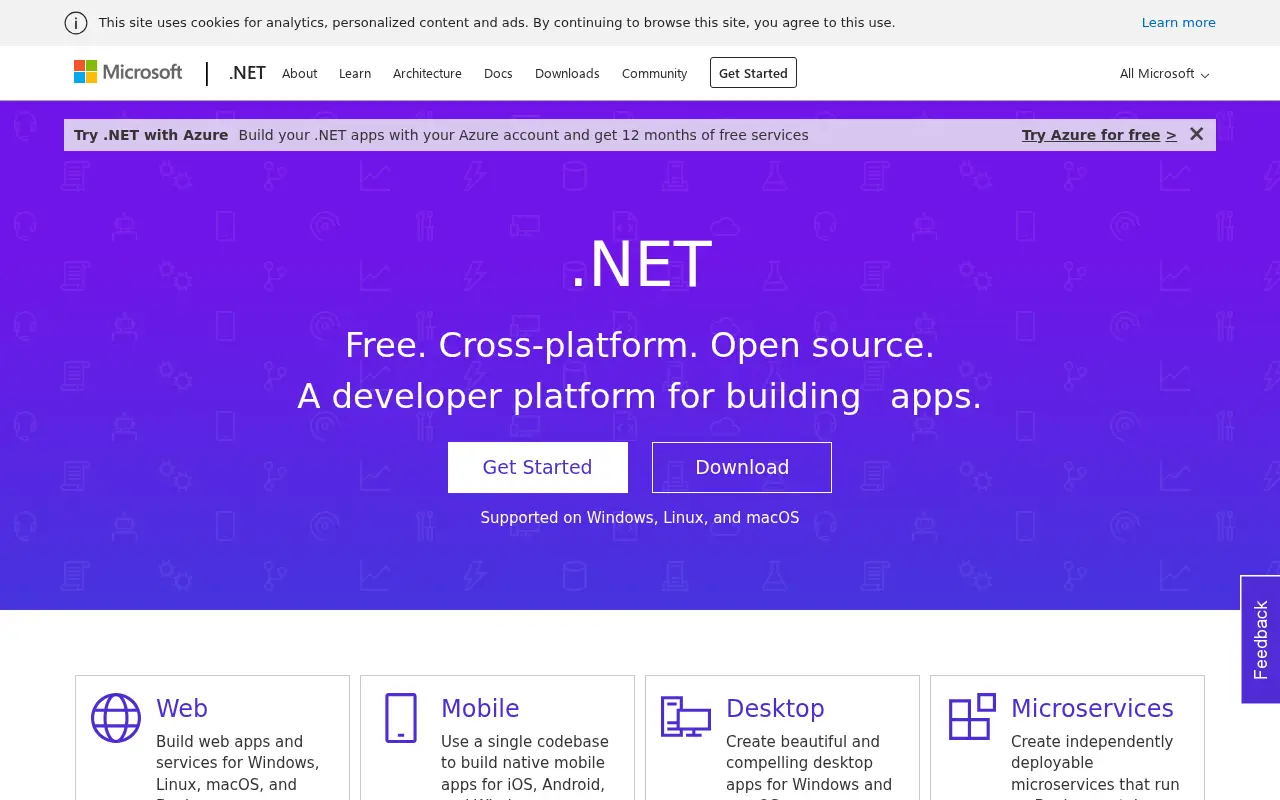Click the Desktop computer icon
The width and height of the screenshot is (1280, 800).
(686, 718)
